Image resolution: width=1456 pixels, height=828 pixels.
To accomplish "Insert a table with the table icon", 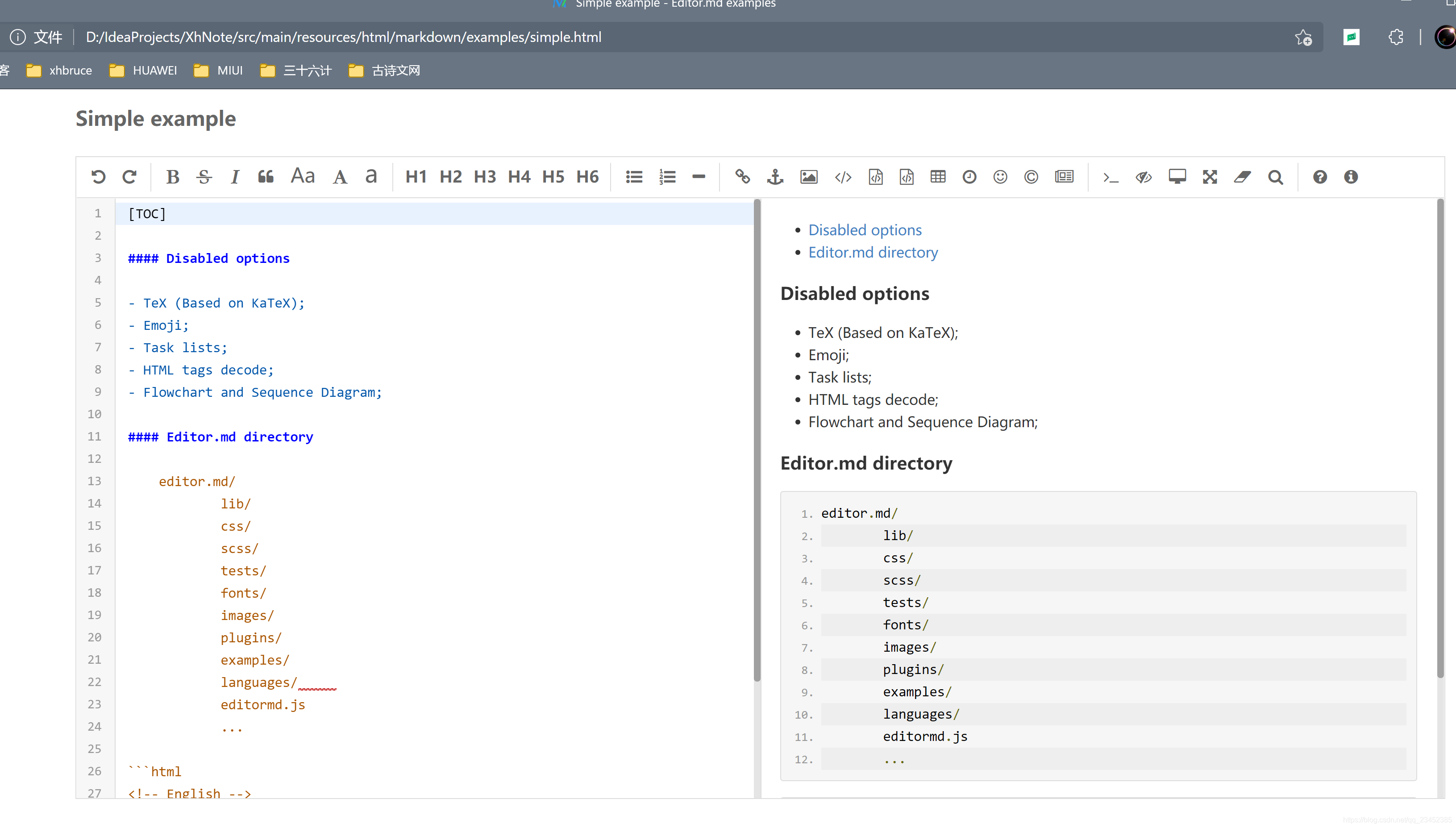I will (937, 177).
